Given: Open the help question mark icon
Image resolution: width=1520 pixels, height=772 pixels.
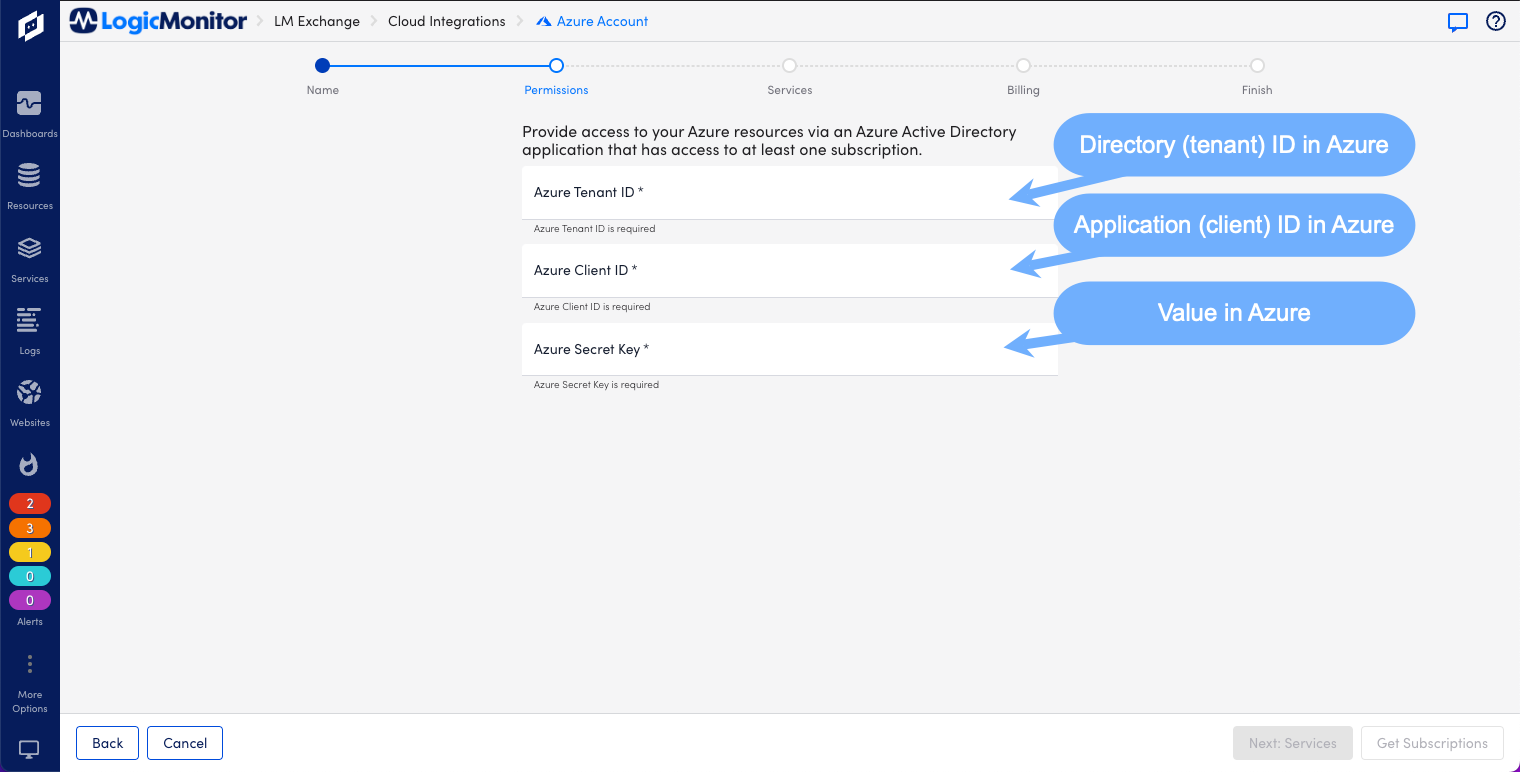Looking at the screenshot, I should click(1496, 21).
